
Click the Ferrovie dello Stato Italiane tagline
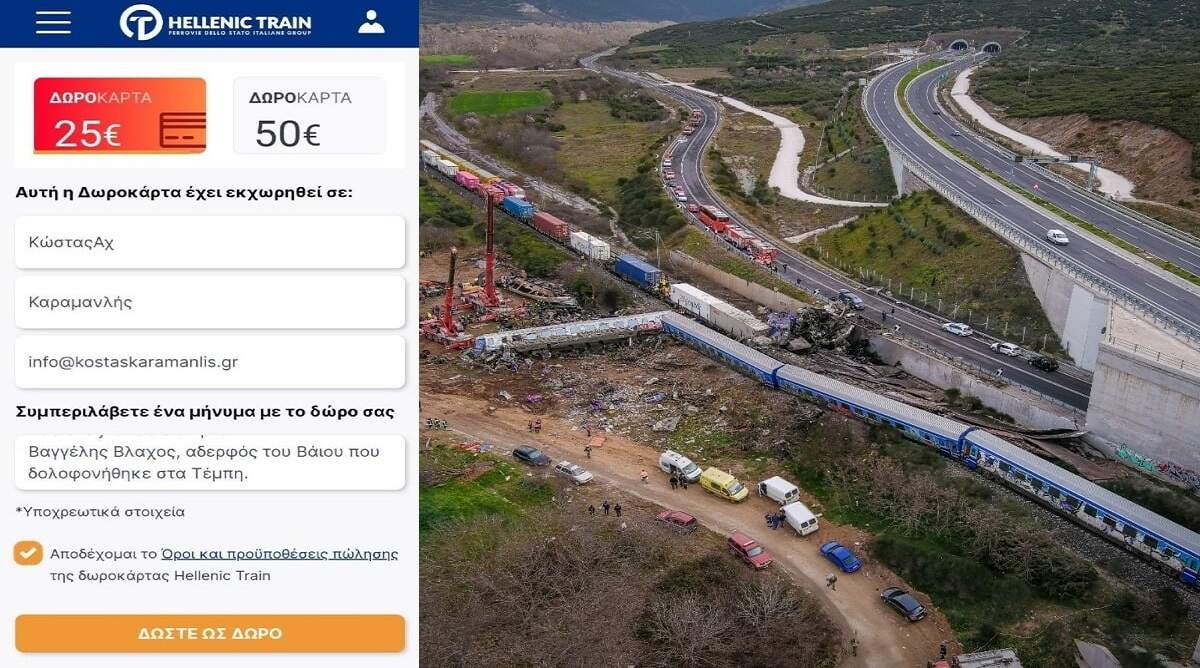coord(240,35)
